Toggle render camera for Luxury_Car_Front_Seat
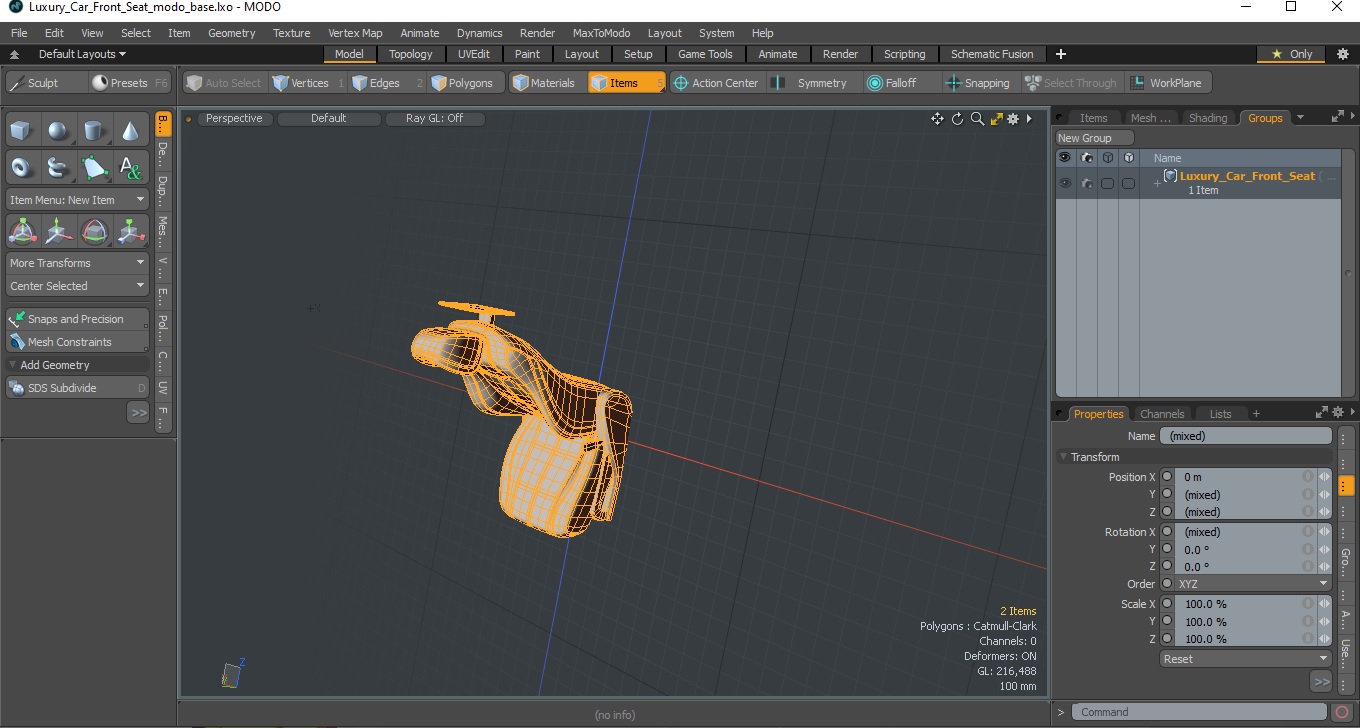This screenshot has width=1360, height=728. point(1086,183)
